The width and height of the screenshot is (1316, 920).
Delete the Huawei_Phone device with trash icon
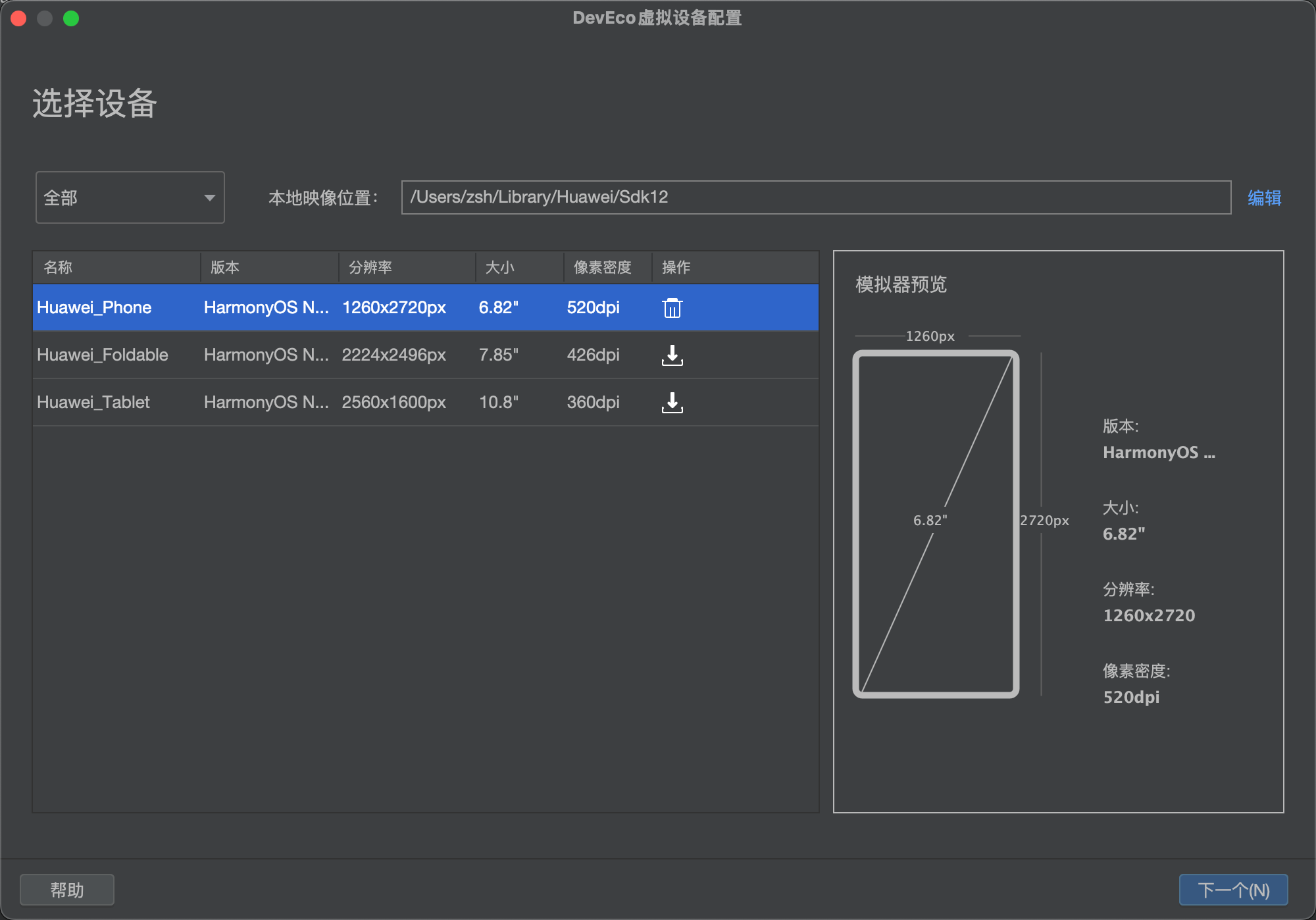click(x=672, y=307)
